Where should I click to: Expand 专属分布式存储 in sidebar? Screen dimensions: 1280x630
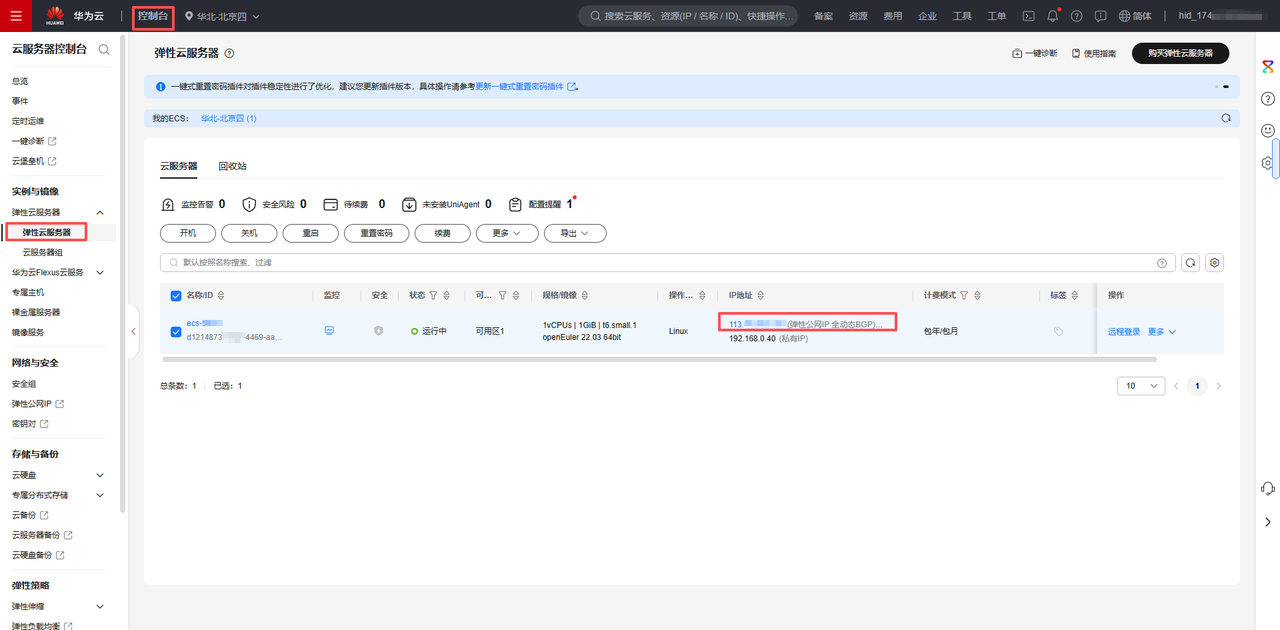point(100,495)
